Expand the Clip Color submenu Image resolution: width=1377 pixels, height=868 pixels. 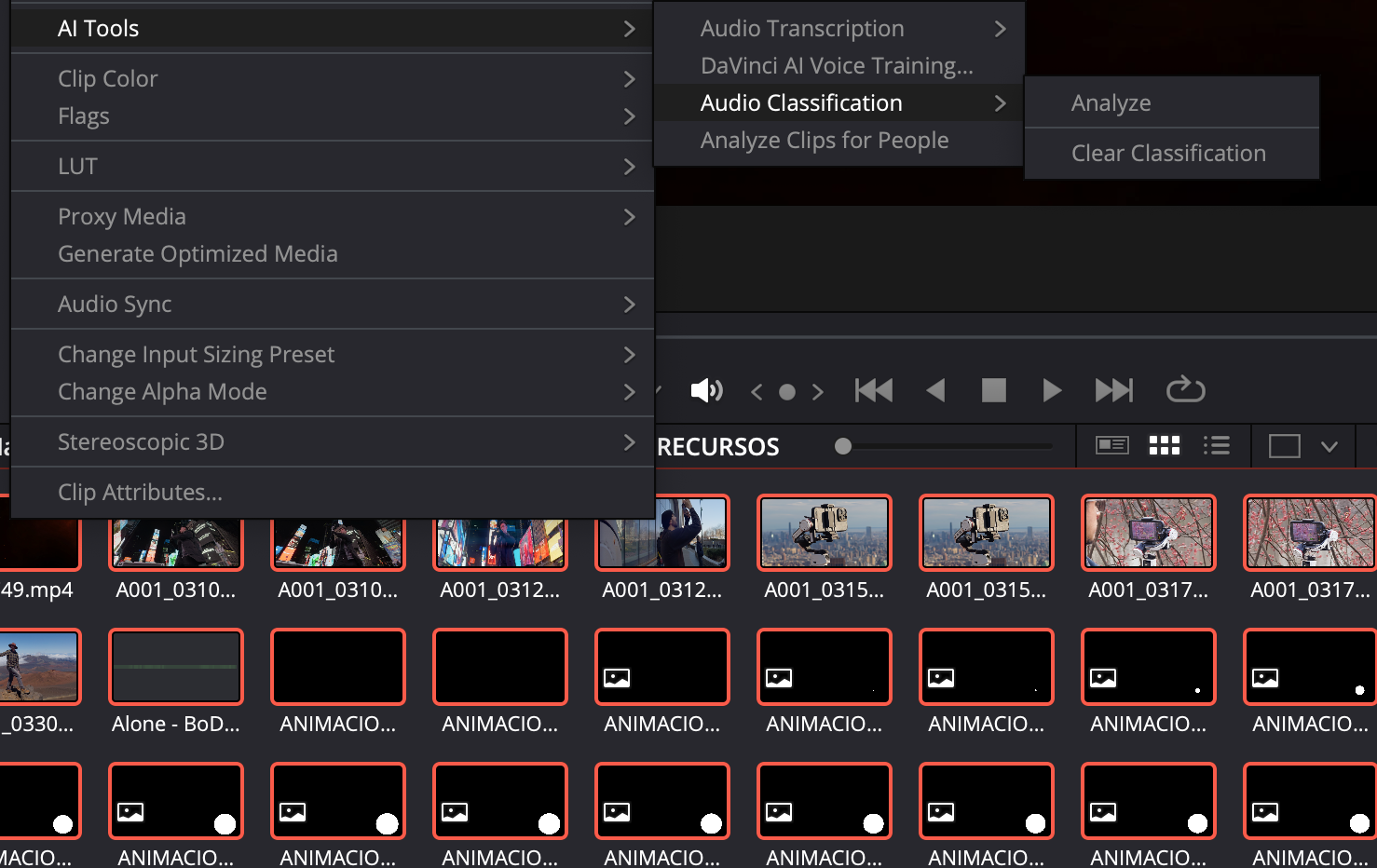(333, 79)
